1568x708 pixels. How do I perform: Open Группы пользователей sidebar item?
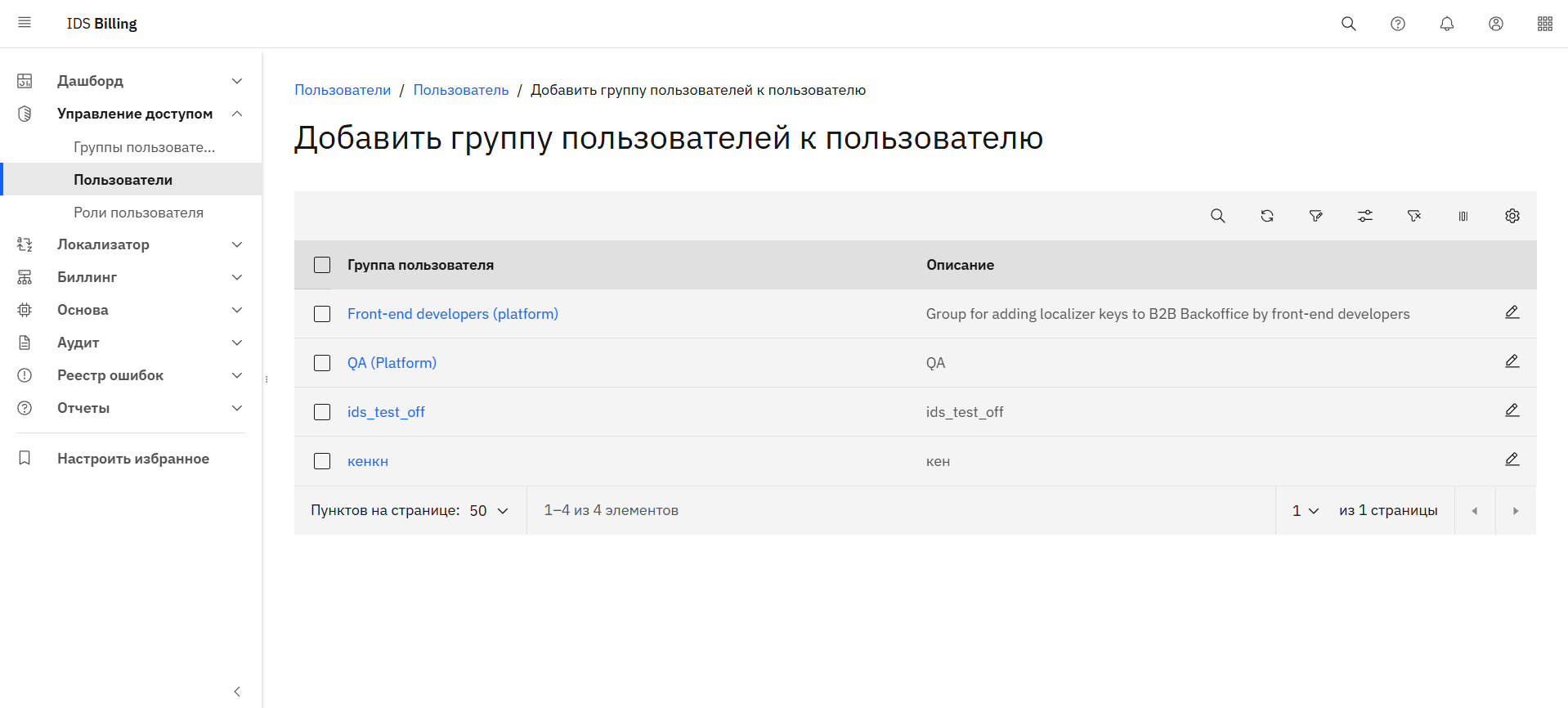(x=144, y=147)
